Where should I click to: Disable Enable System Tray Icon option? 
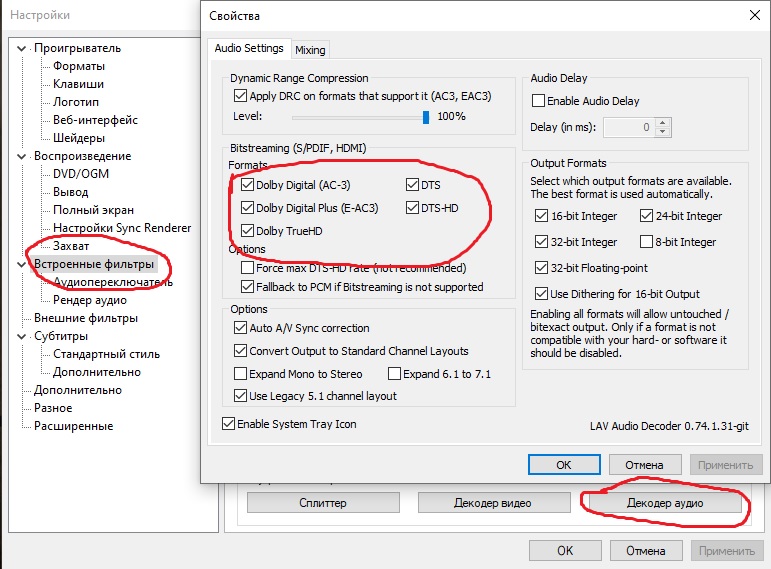click(229, 424)
